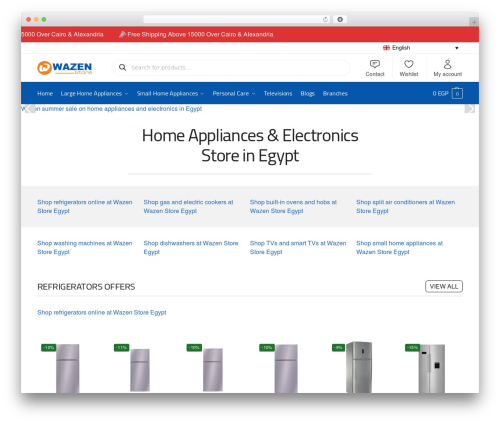The image size is (500, 423).
Task: Open the Home menu item
Action: (45, 94)
